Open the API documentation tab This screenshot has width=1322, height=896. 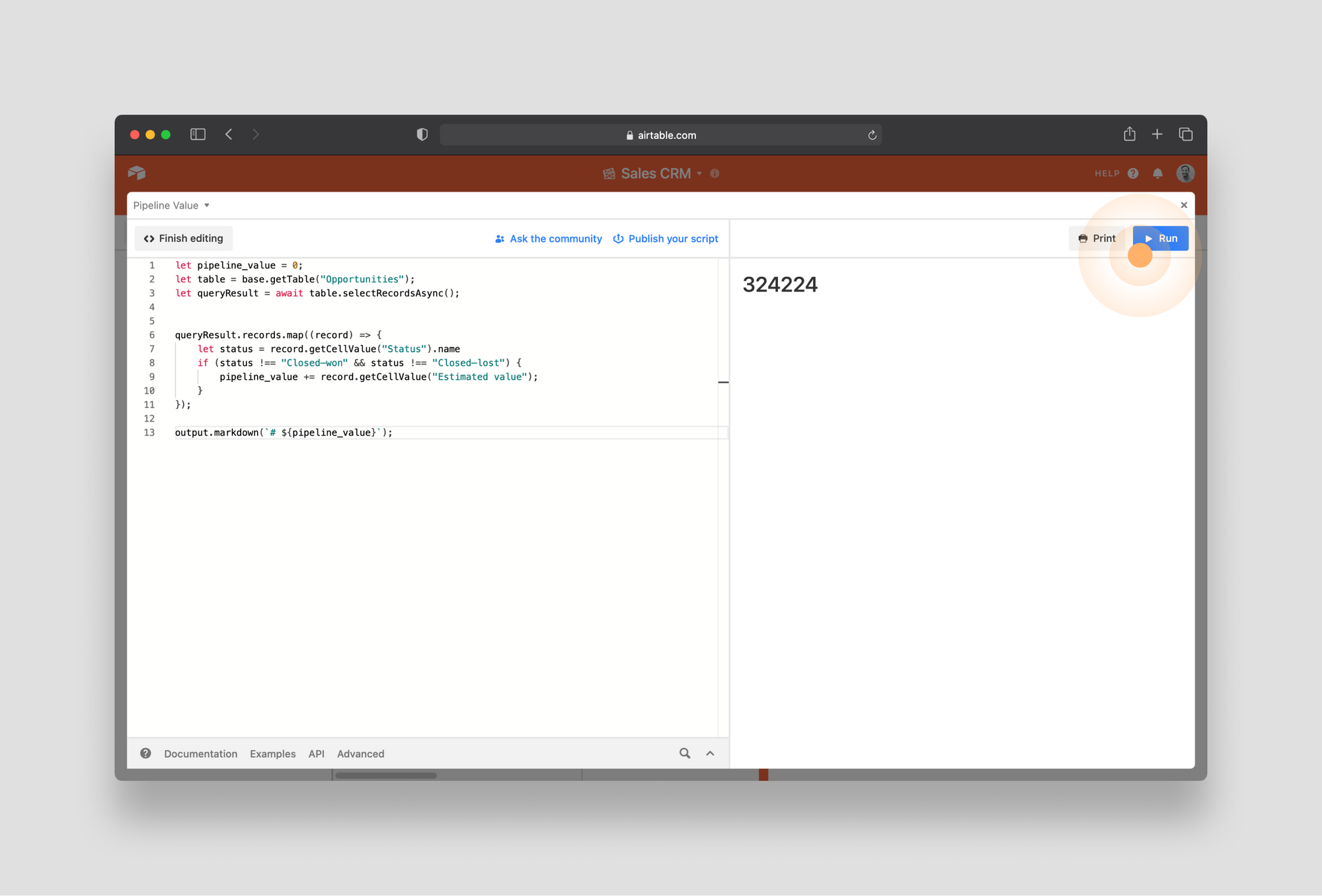[316, 753]
